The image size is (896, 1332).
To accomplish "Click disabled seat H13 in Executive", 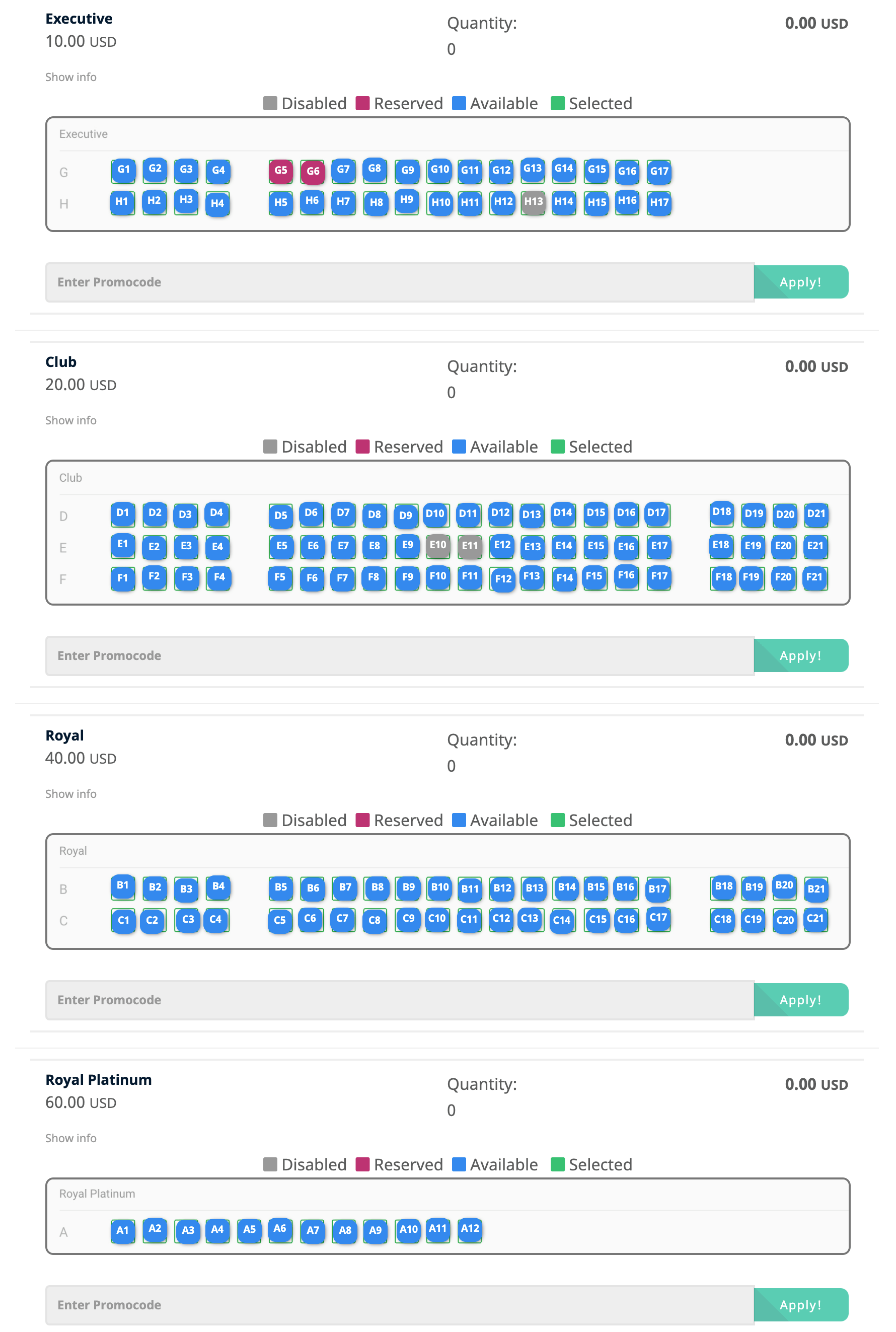I will (x=533, y=202).
